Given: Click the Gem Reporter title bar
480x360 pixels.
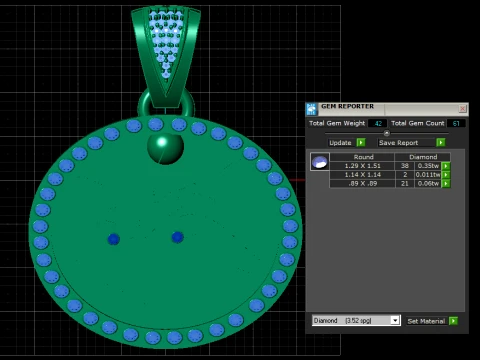Looking at the screenshot, I should (387, 109).
